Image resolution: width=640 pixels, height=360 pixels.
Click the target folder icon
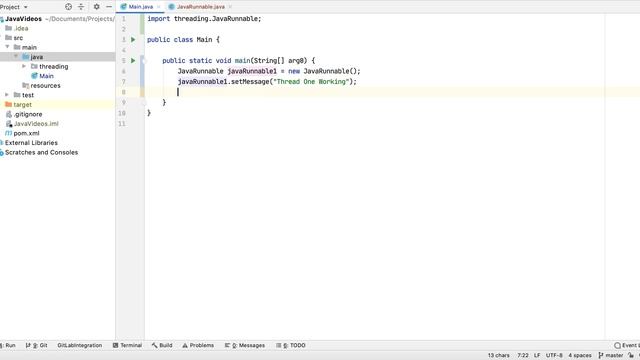coord(9,104)
